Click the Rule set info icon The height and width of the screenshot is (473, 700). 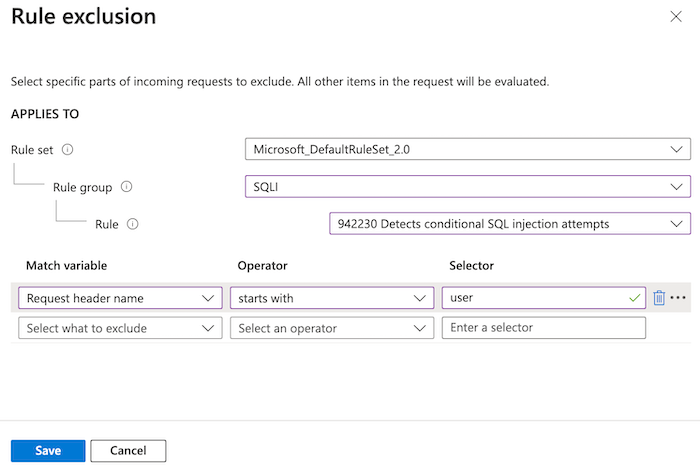point(68,150)
